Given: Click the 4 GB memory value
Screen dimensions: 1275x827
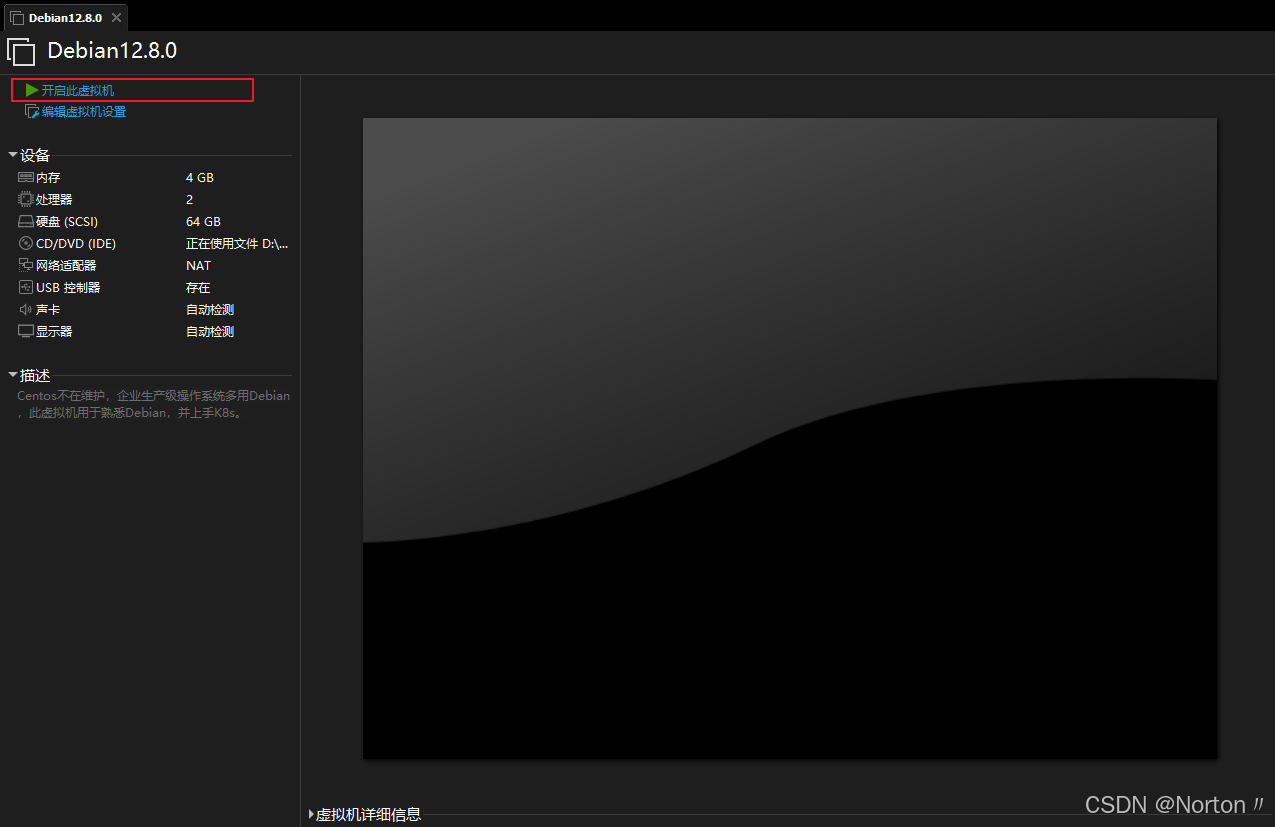Looking at the screenshot, I should pyautogui.click(x=199, y=177).
